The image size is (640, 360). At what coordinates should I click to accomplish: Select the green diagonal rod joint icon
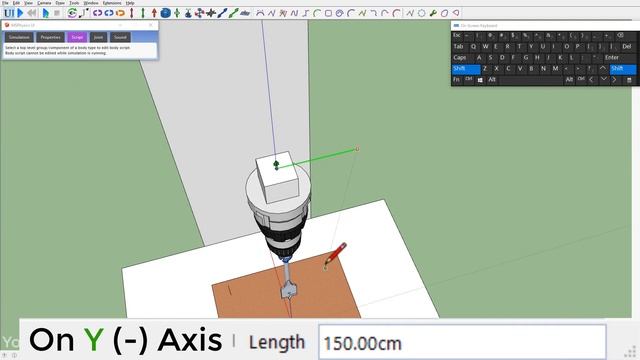[233, 13]
